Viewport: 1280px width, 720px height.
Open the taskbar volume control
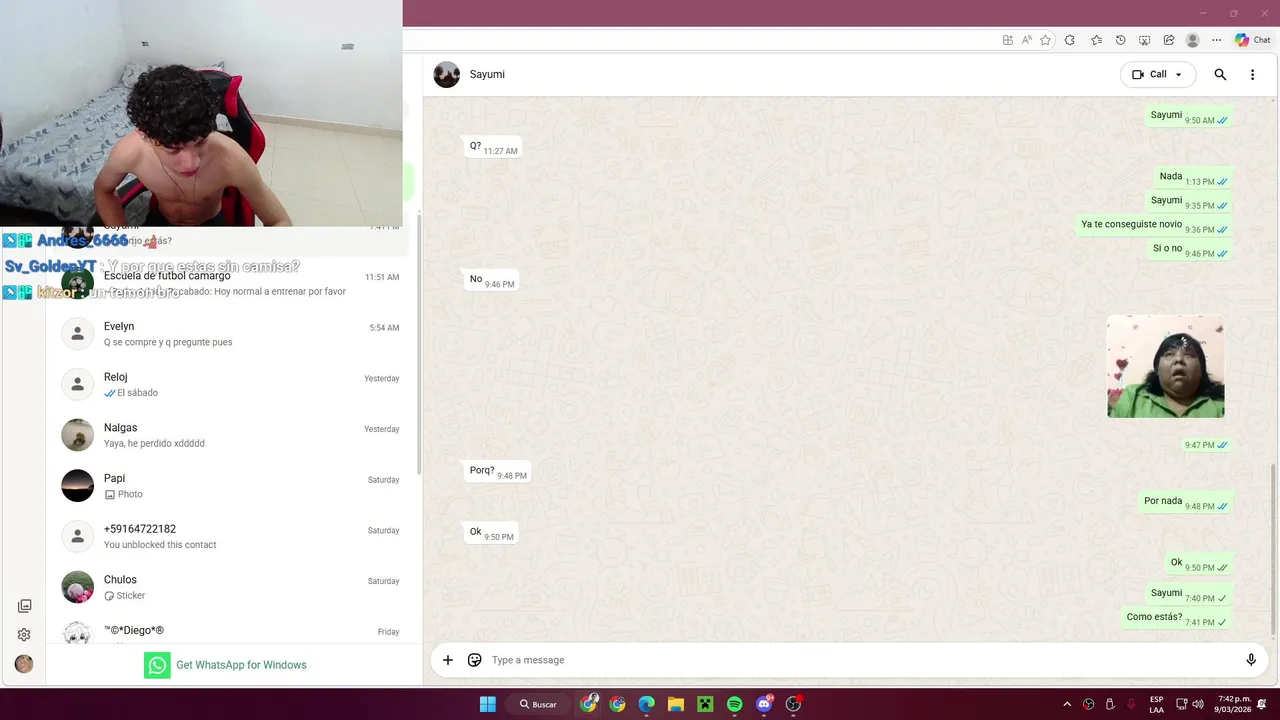click(x=1199, y=704)
